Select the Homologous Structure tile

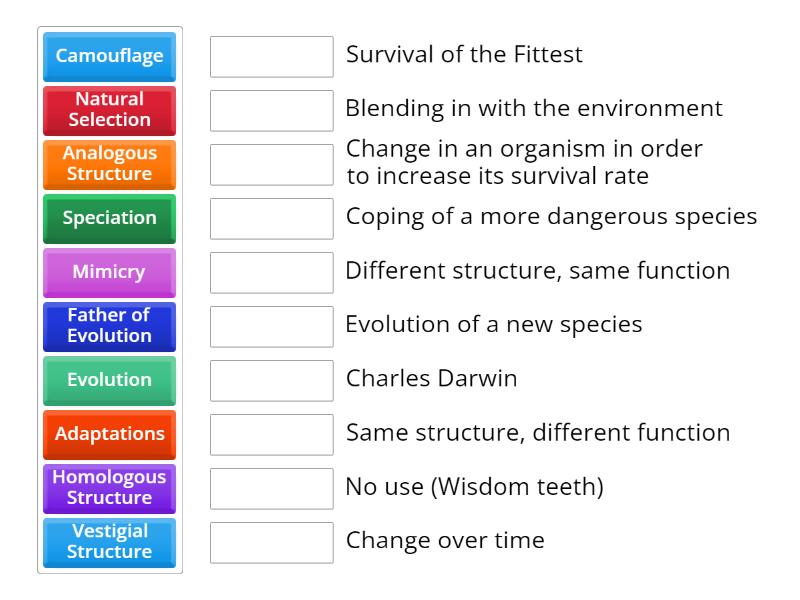(x=109, y=488)
